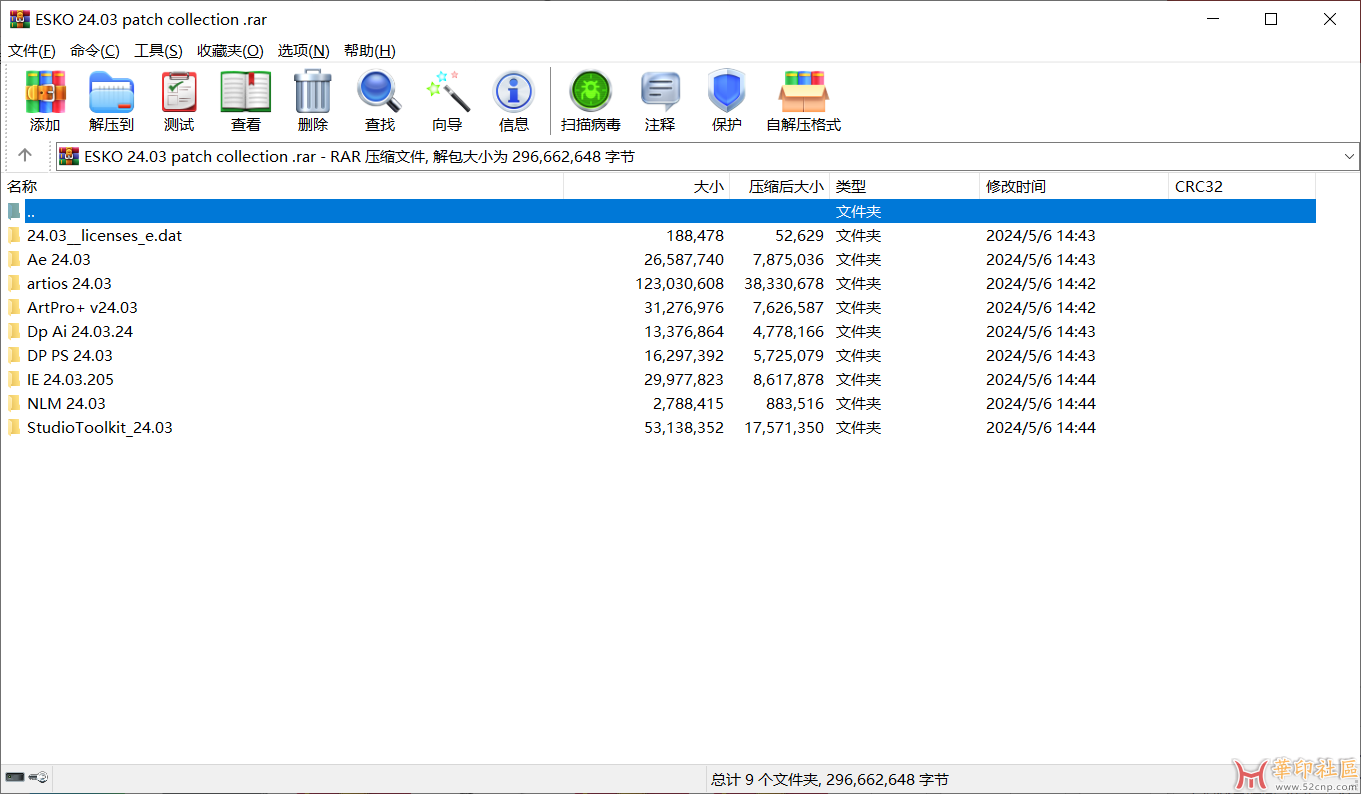Select the Dp Ai 24.03.24 folder name
This screenshot has width=1361, height=794.
[80, 332]
